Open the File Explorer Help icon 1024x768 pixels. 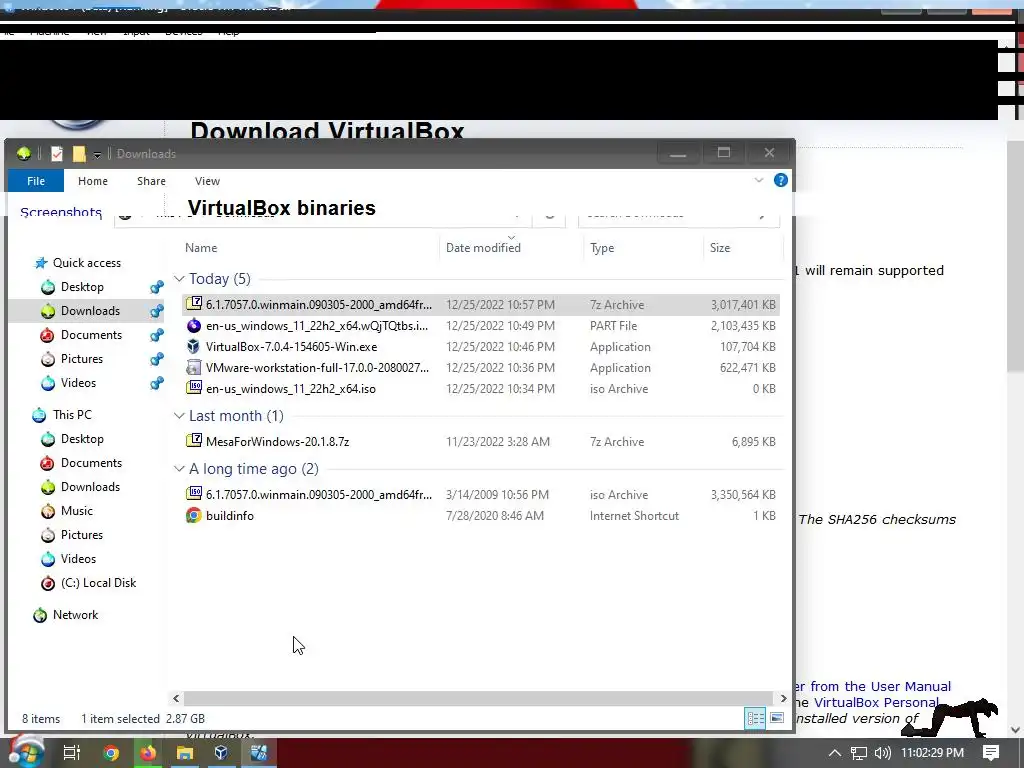[780, 180]
